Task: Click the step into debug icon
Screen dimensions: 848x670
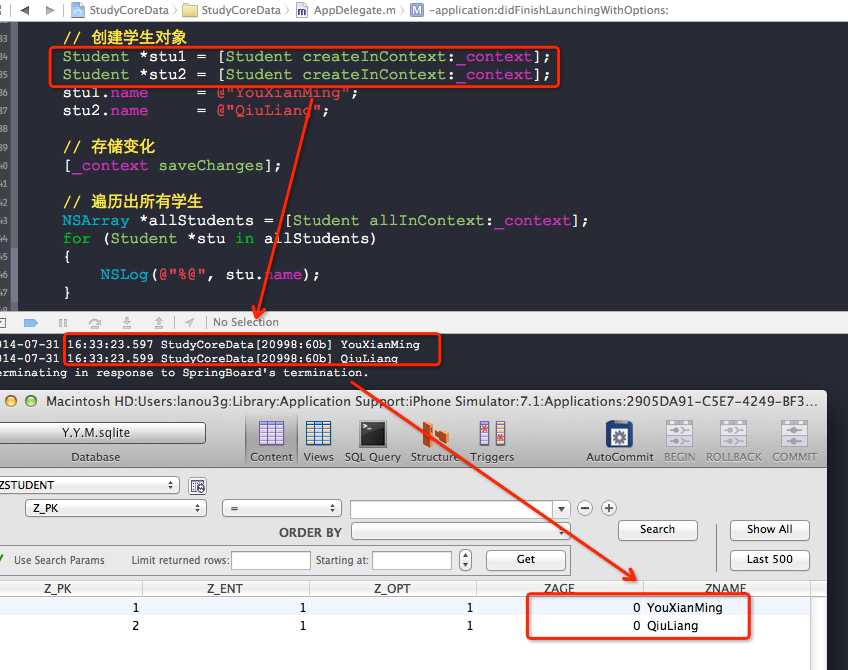Action: tap(127, 323)
